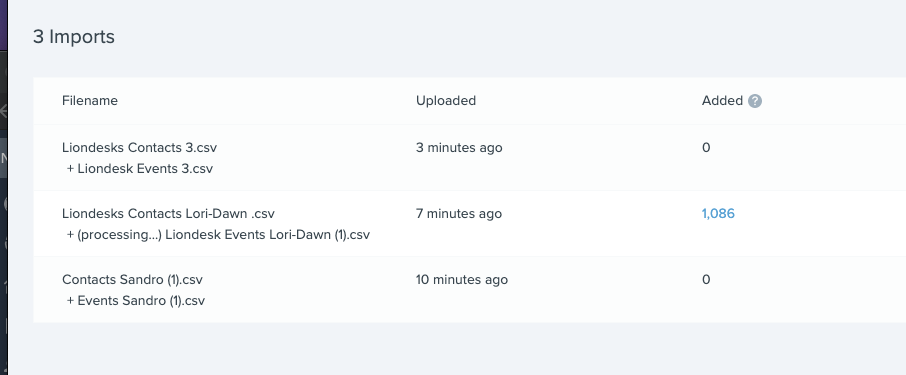Click the help icon beside Added
This screenshot has width=906, height=375.
(x=755, y=101)
